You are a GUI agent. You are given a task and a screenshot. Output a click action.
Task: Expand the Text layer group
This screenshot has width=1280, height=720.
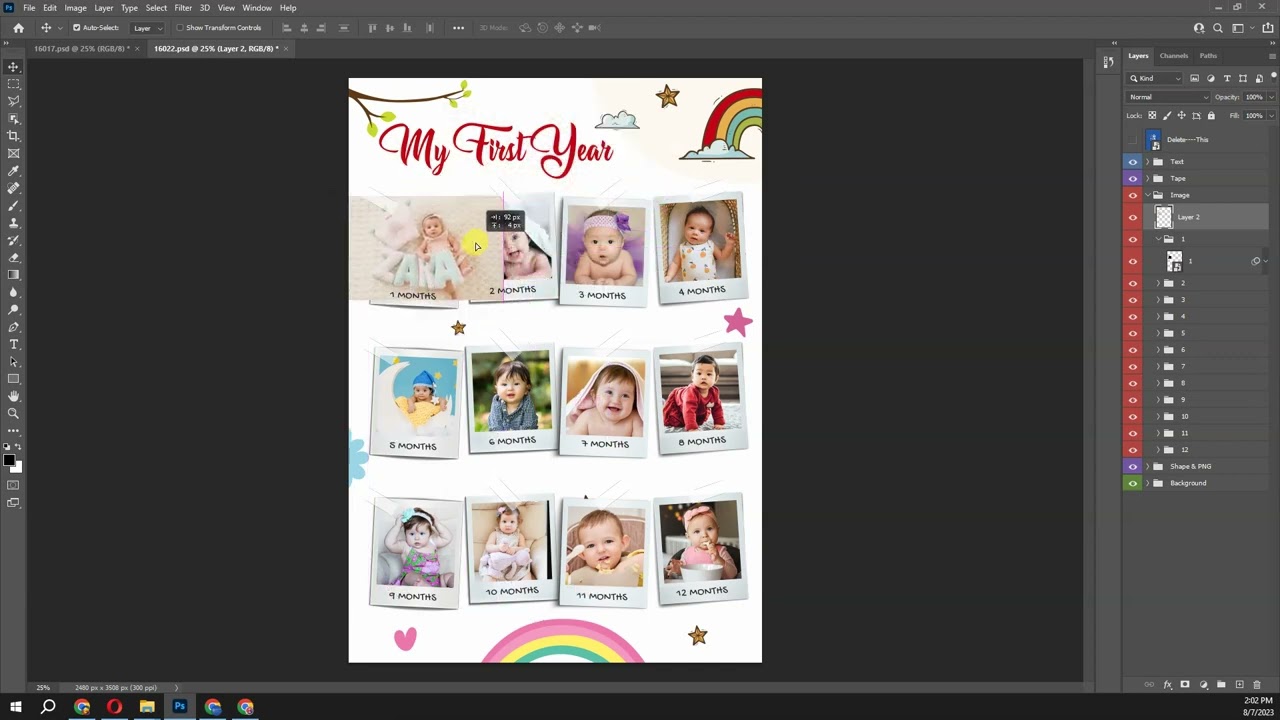click(x=1147, y=162)
